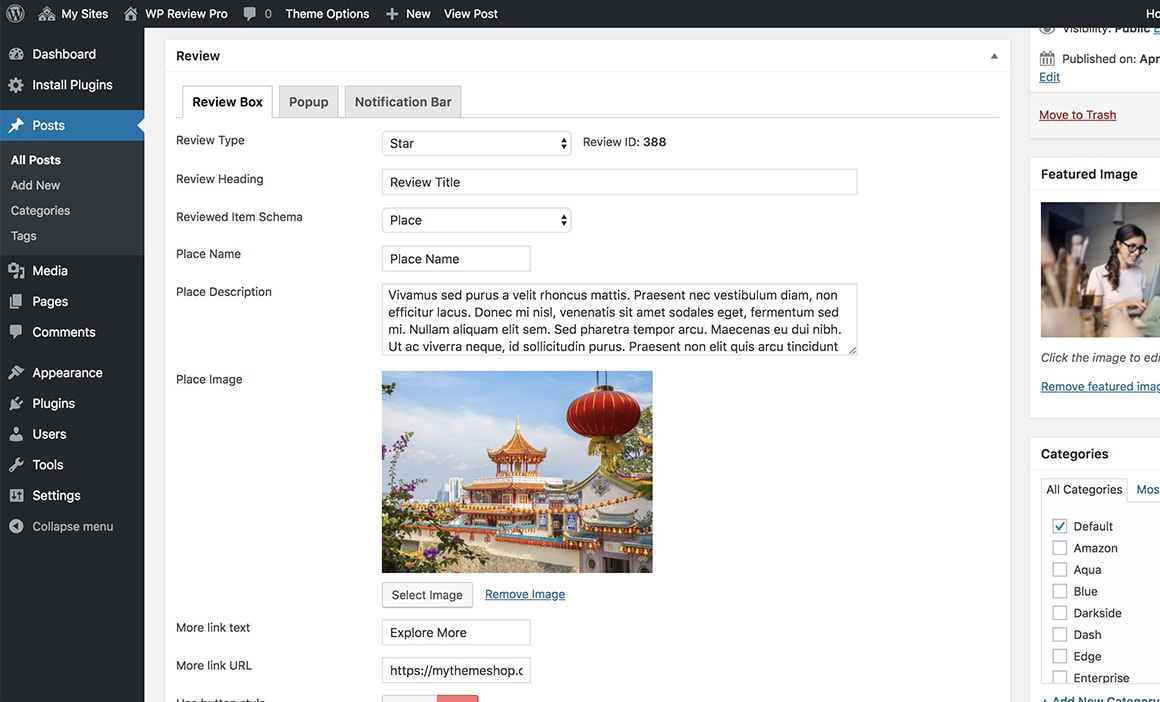Collapse the Review panel with arrow
1160x702 pixels.
tap(994, 56)
